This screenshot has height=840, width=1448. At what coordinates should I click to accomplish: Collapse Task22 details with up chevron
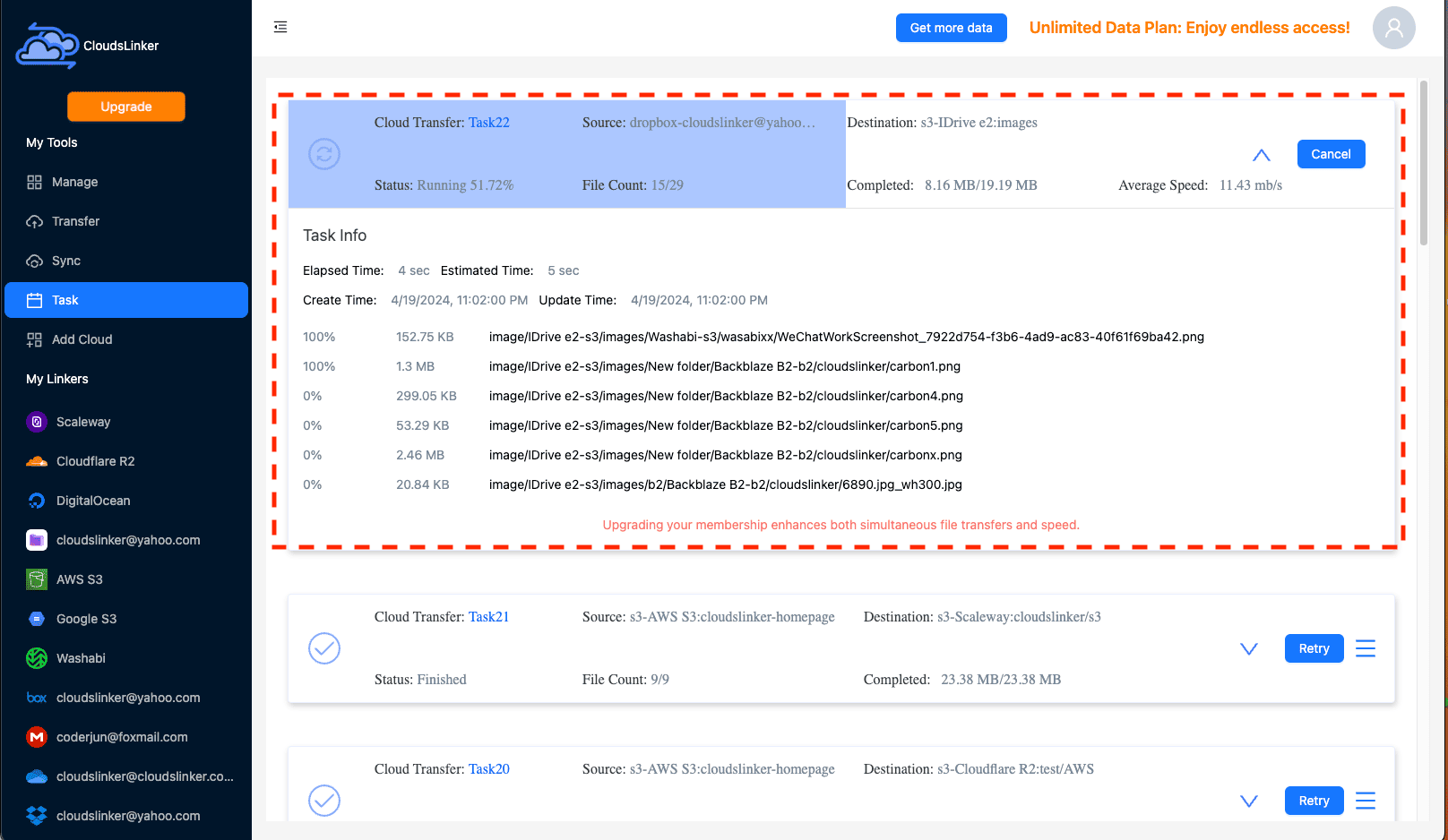(x=1261, y=155)
